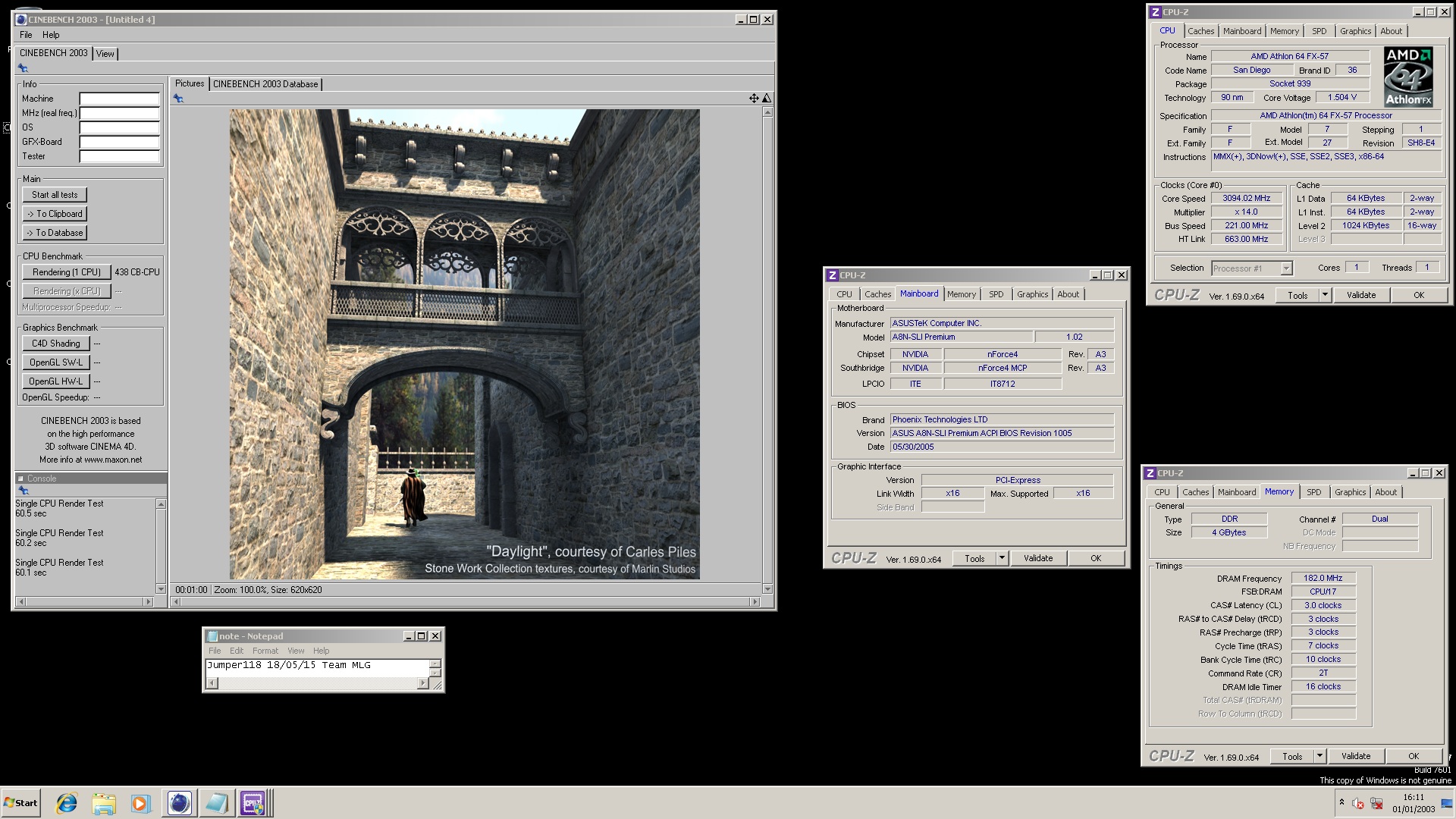This screenshot has height=819, width=1456.
Task: Click the Tester input field
Action: pyautogui.click(x=120, y=156)
